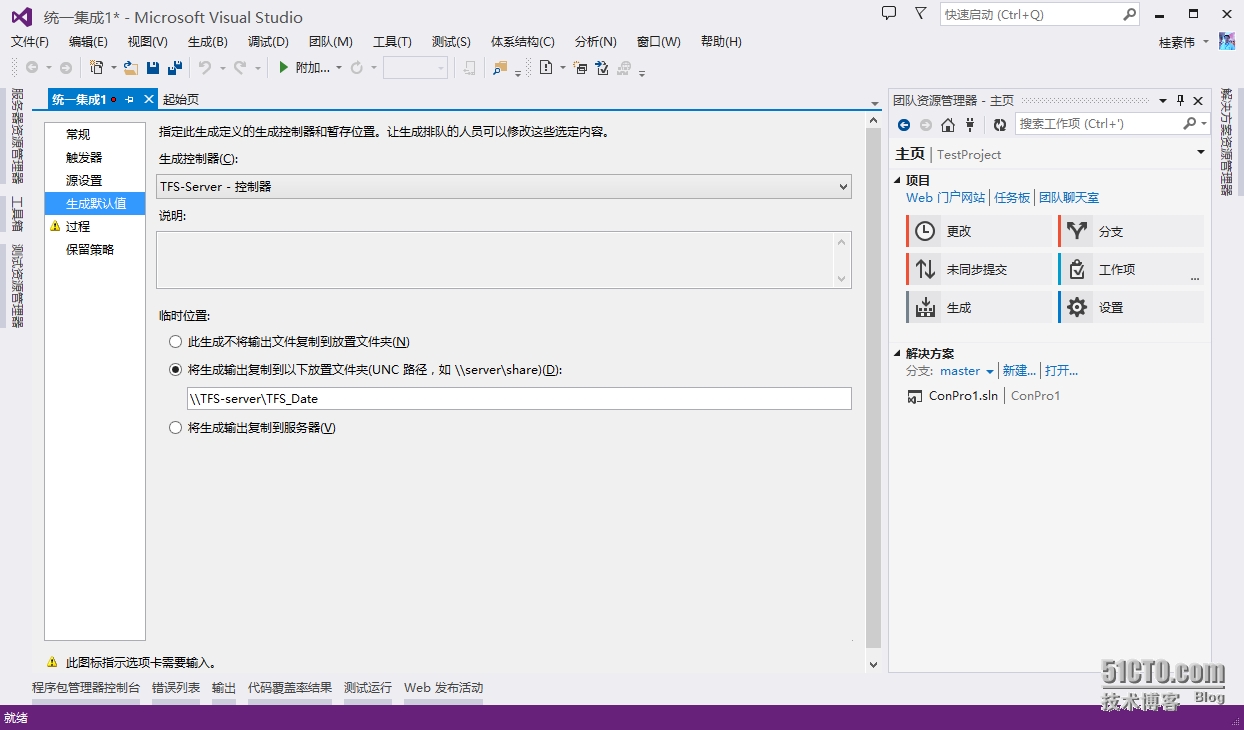Open the 未同步提交 tile
The height and width of the screenshot is (730, 1244).
(x=980, y=269)
